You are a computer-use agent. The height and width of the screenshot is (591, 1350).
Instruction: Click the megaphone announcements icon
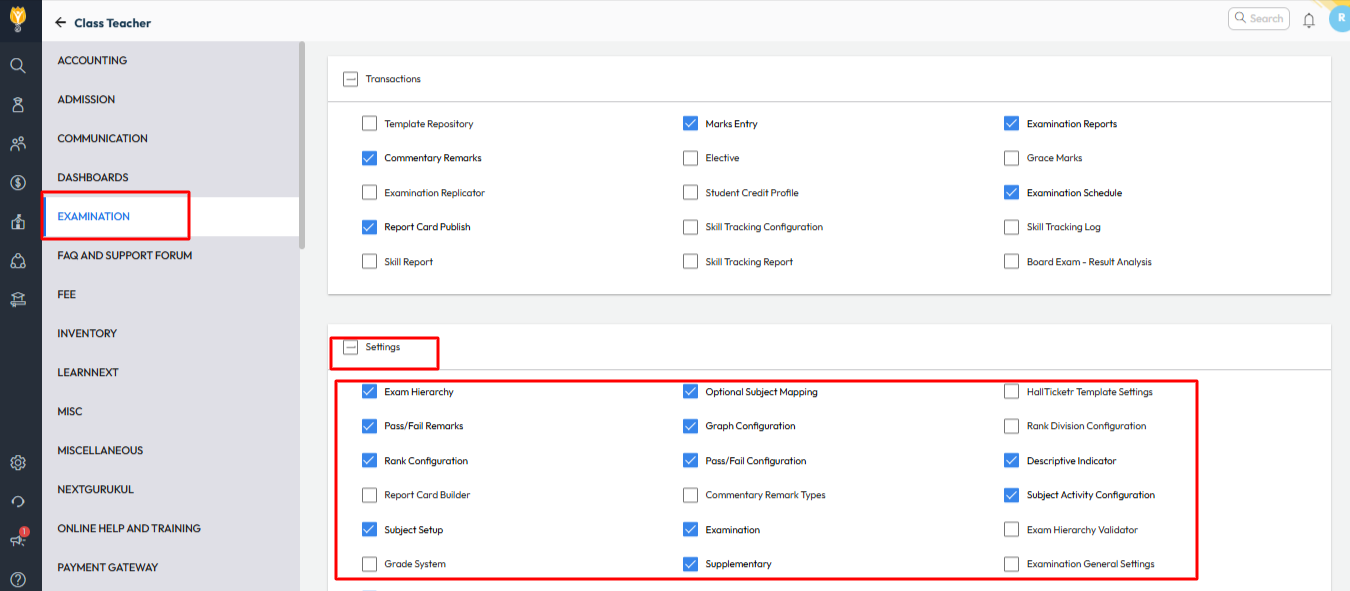(18, 540)
